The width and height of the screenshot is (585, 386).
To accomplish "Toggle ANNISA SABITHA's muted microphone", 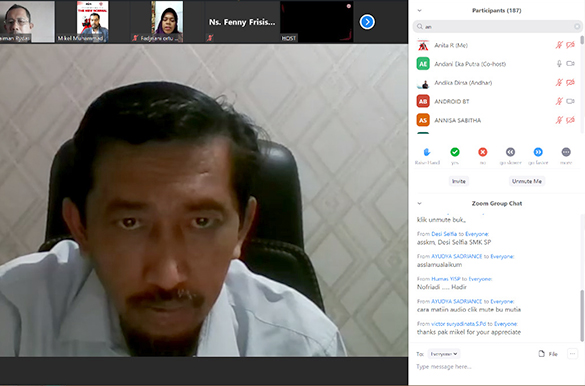I will click(559, 120).
